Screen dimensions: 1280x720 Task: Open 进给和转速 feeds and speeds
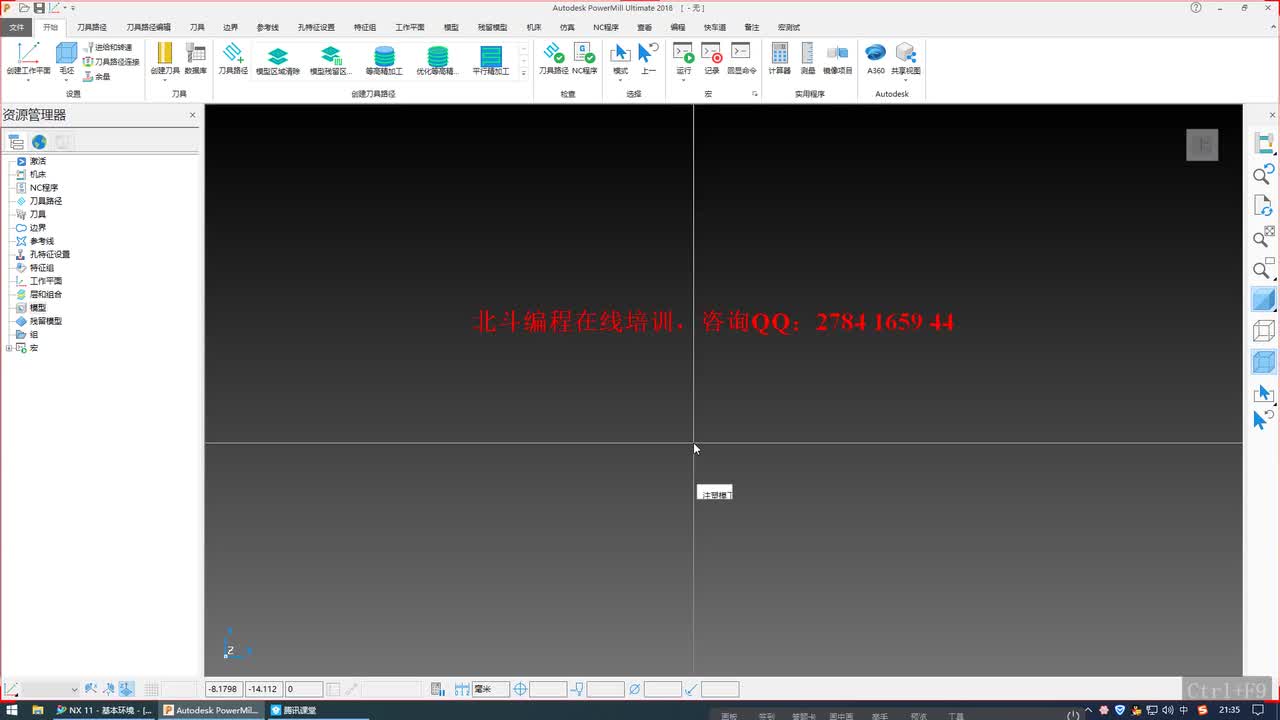pyautogui.click(x=108, y=47)
